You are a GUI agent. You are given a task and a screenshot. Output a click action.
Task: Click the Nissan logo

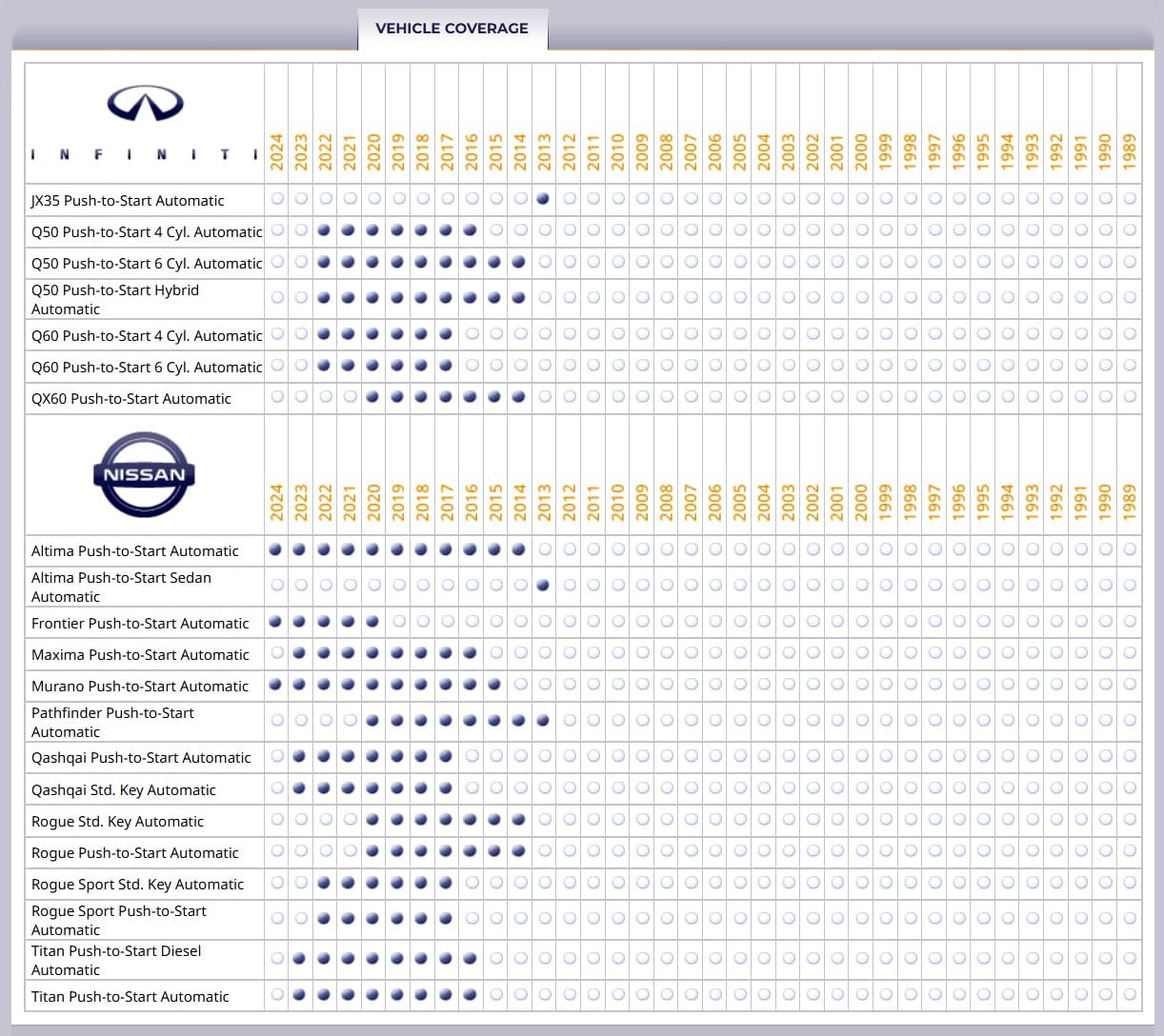coord(145,474)
